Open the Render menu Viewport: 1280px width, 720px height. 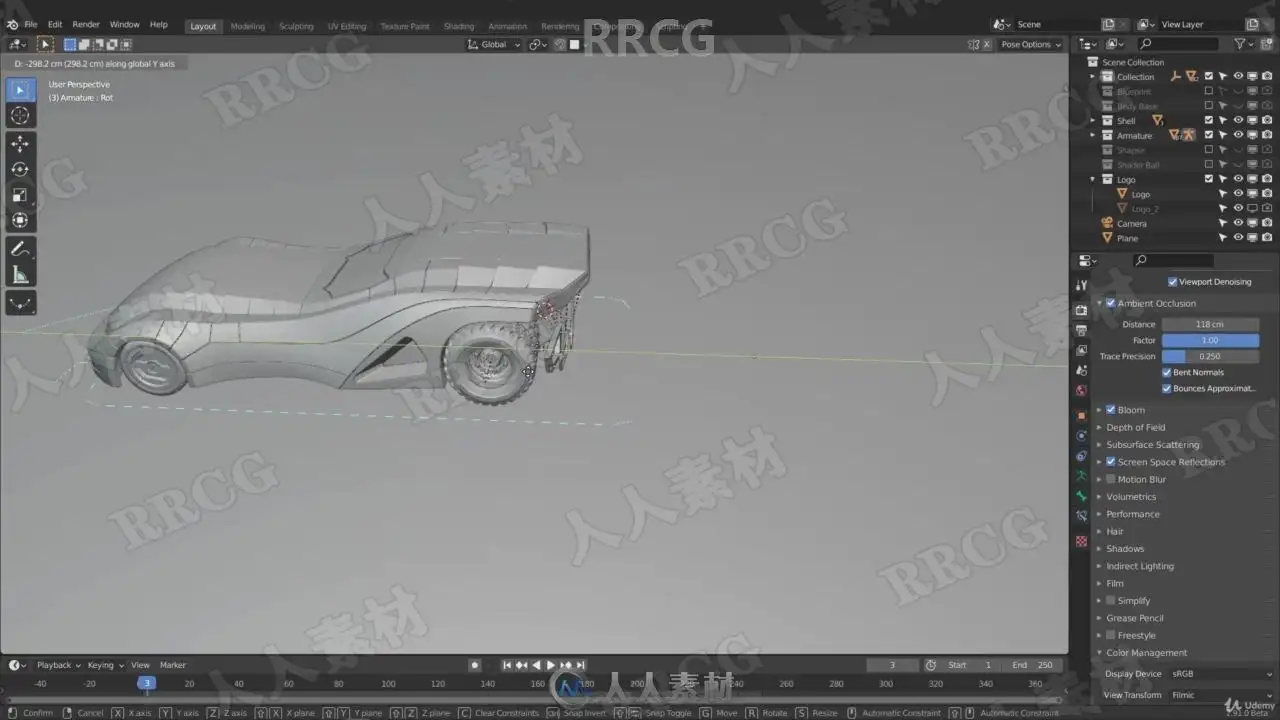pos(86,24)
